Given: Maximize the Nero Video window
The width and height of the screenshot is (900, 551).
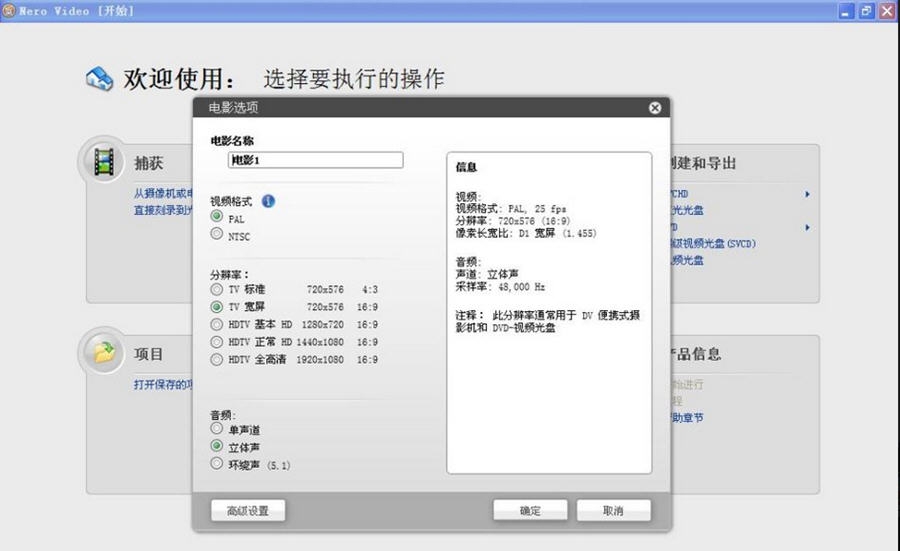Looking at the screenshot, I should click(x=866, y=10).
